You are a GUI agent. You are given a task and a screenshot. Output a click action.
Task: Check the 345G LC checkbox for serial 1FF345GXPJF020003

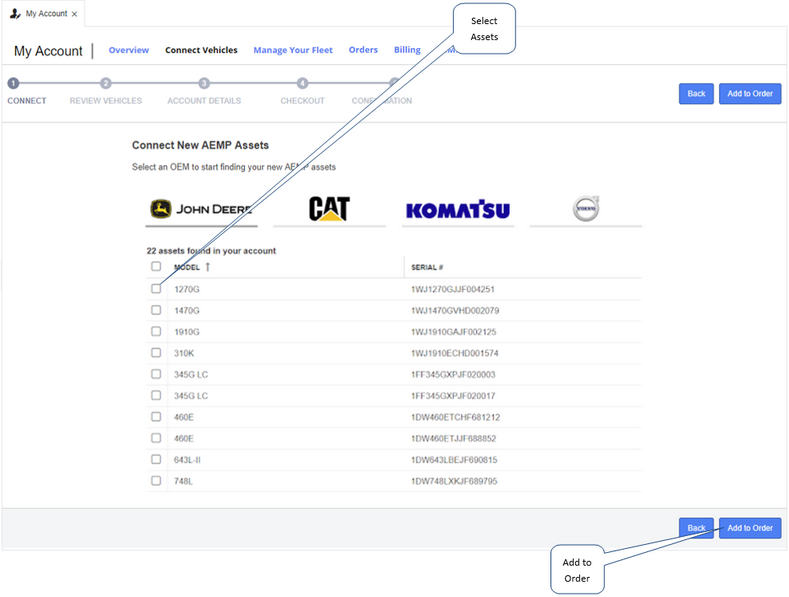click(156, 374)
